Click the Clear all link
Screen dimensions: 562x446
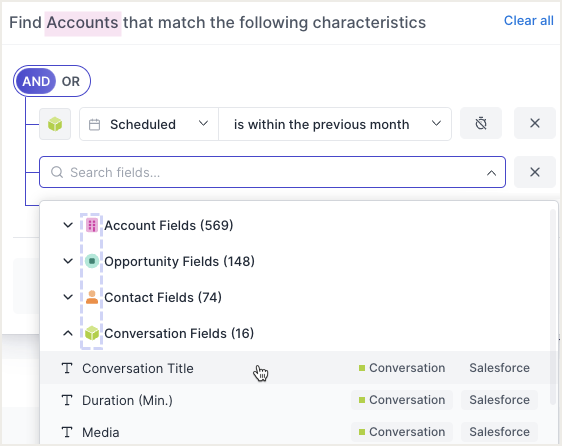[529, 21]
